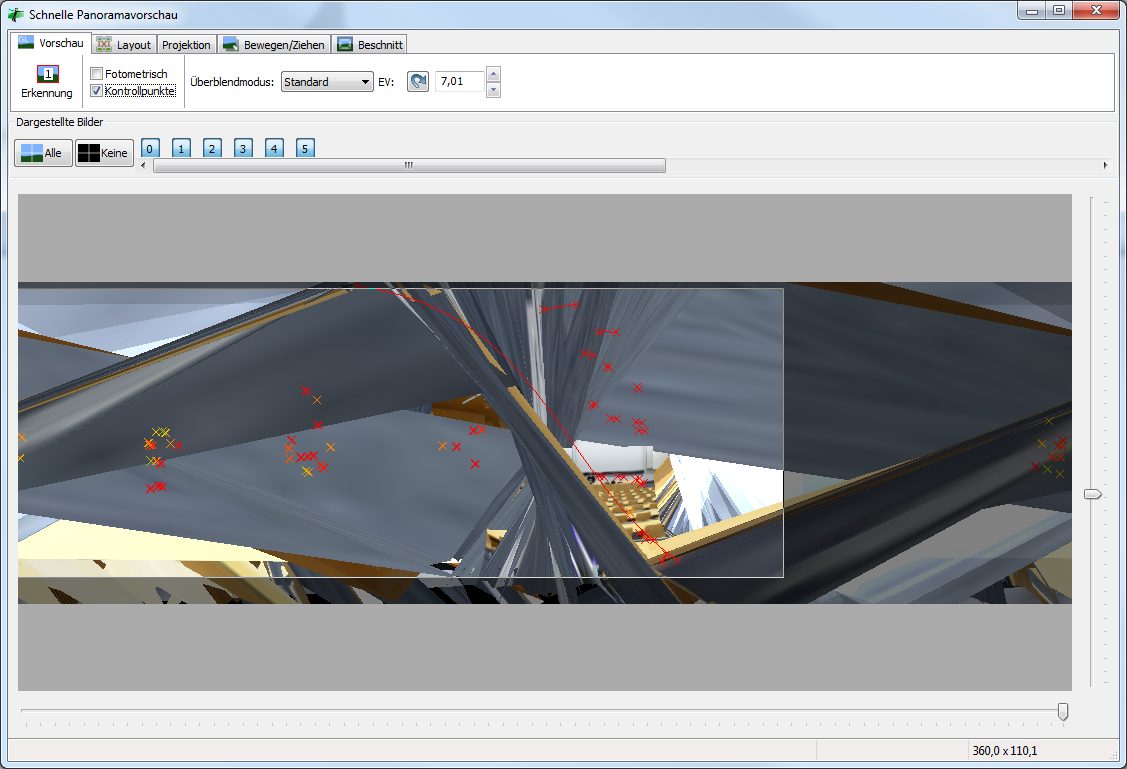
Task: Decrease EV value with the down arrow
Action: 492,90
